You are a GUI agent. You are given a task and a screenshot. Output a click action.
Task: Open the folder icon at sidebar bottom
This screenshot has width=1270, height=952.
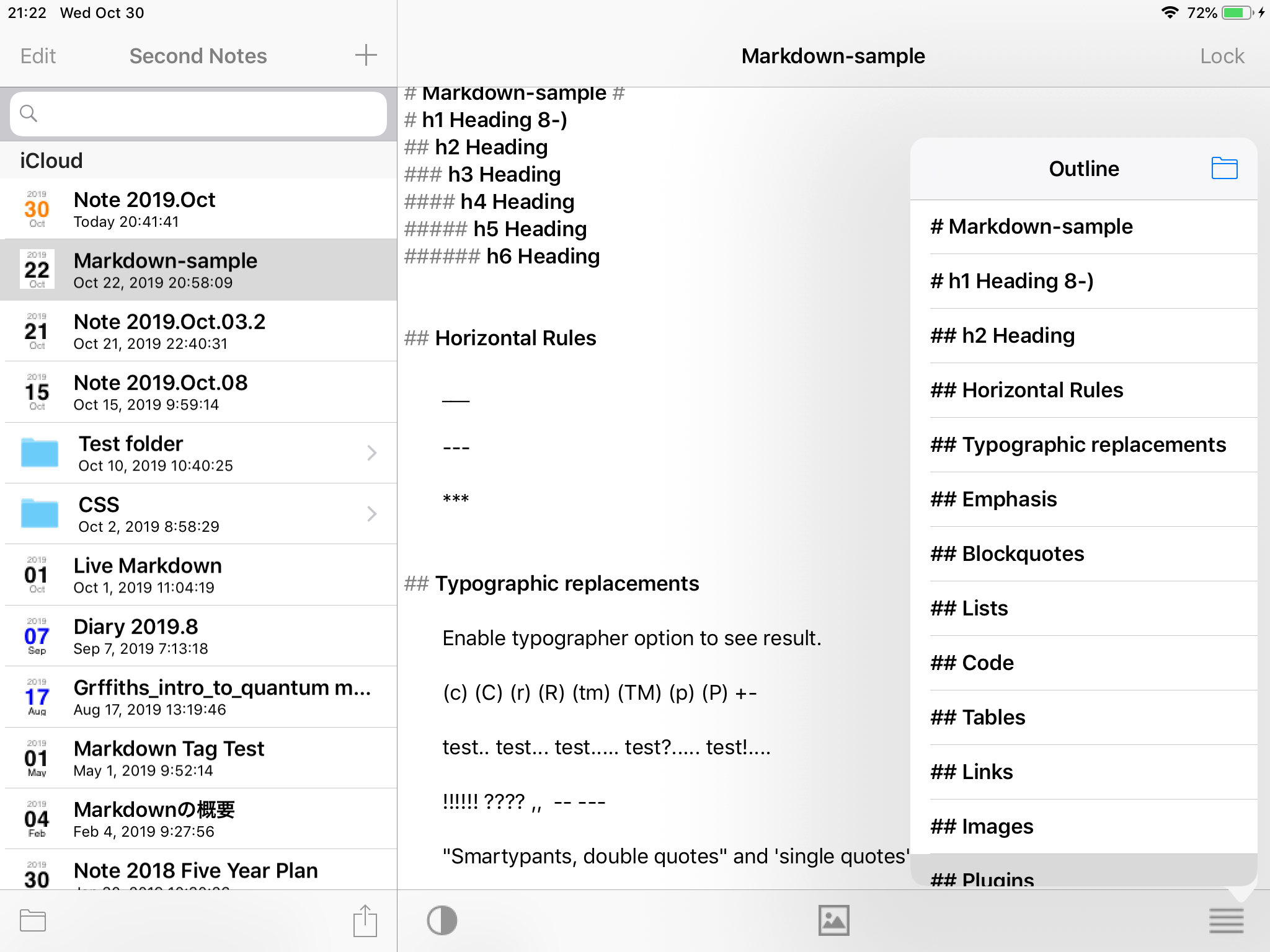pos(33,920)
